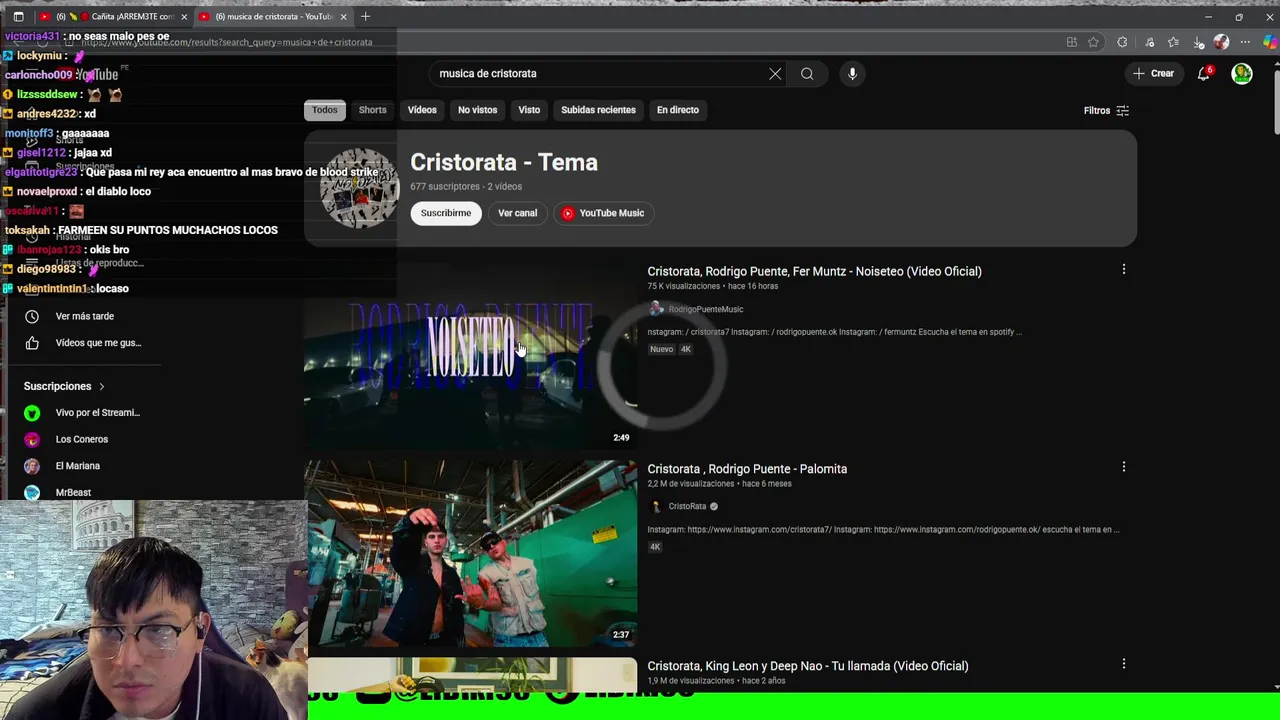Open Edge downloads icon
Screen dimensions: 1280x720
coord(1198,42)
